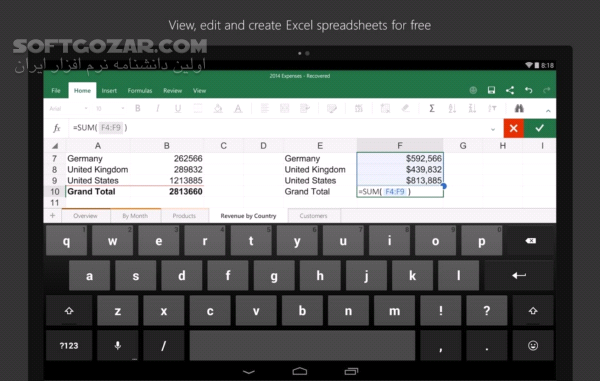The width and height of the screenshot is (600, 381).
Task: Switch to the View ribbon tab
Action: (199, 91)
